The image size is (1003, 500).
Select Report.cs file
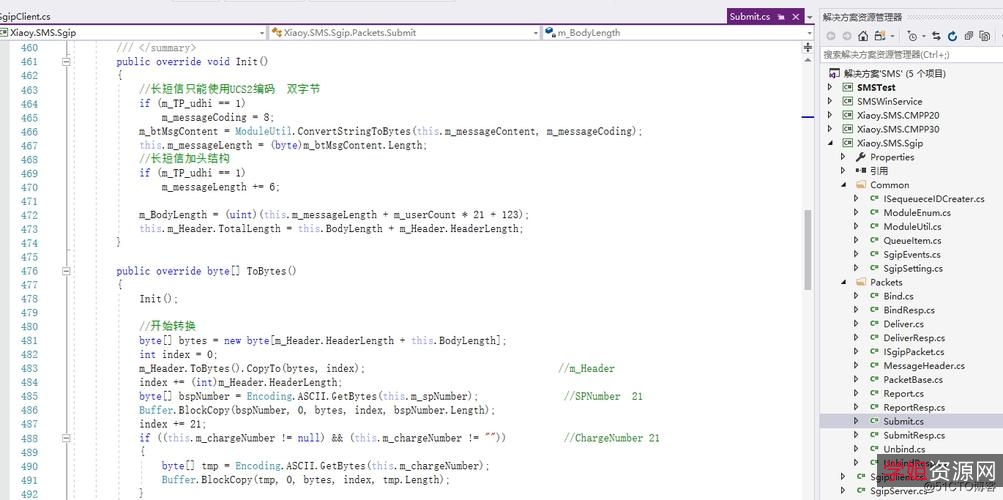tap(903, 394)
